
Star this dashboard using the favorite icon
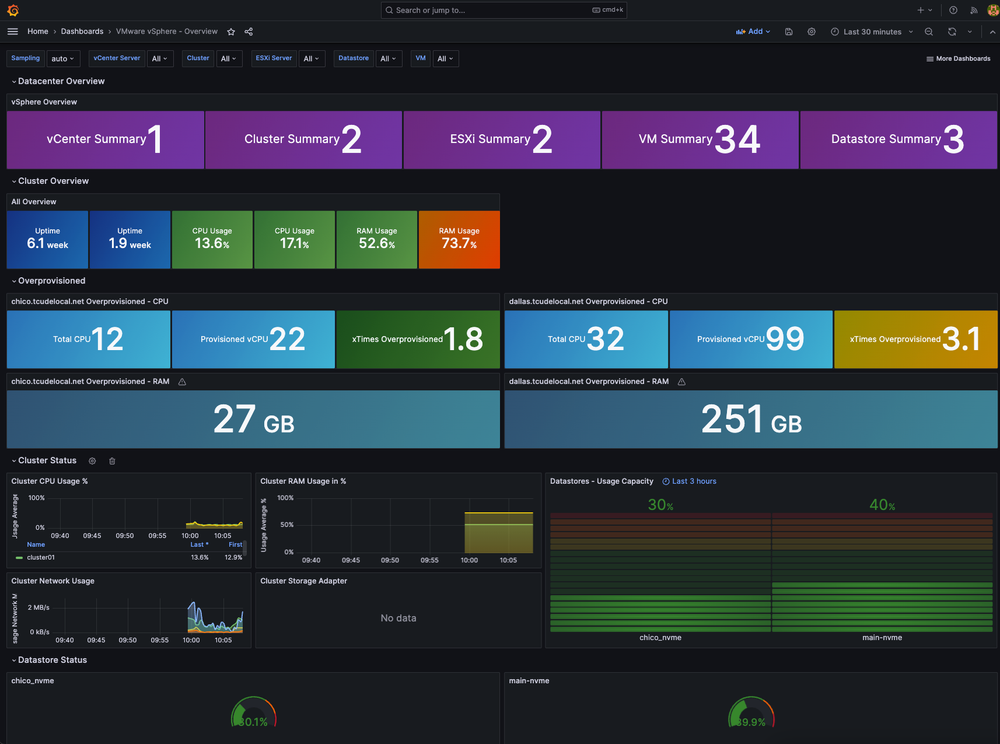(231, 31)
